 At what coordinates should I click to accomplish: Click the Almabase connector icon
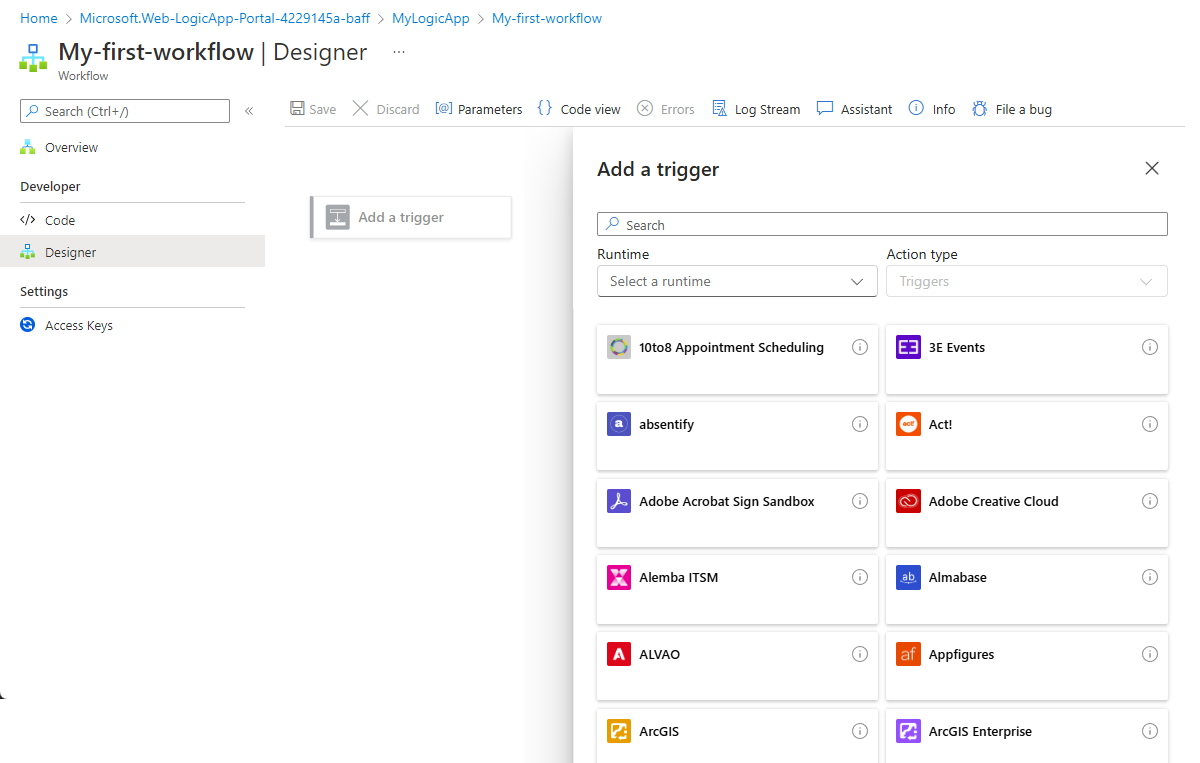908,577
